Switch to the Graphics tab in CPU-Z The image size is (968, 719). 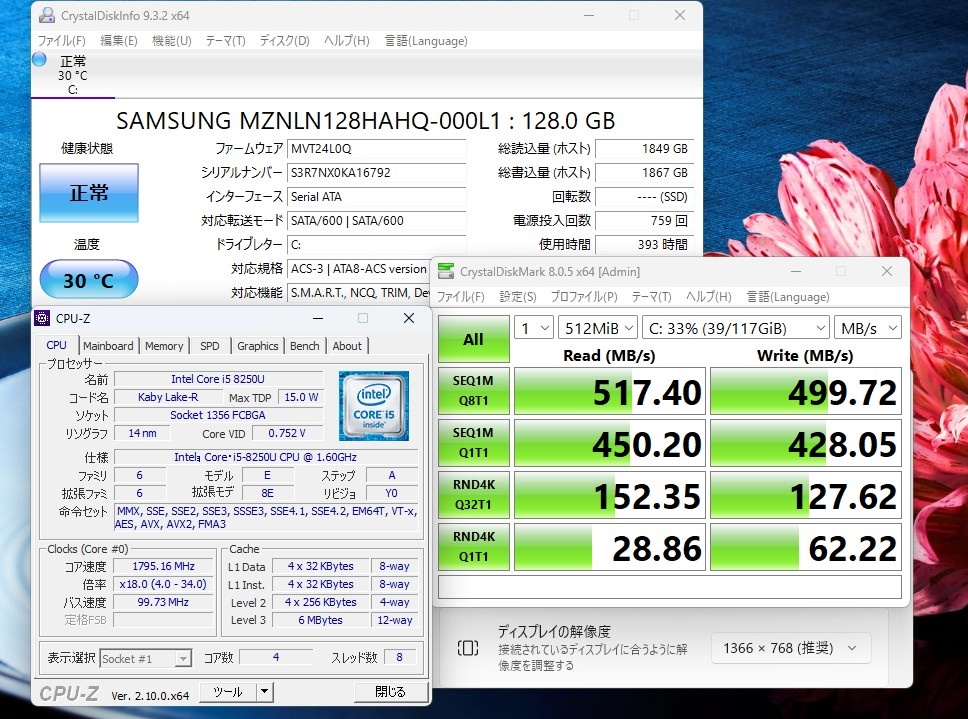[x=257, y=346]
